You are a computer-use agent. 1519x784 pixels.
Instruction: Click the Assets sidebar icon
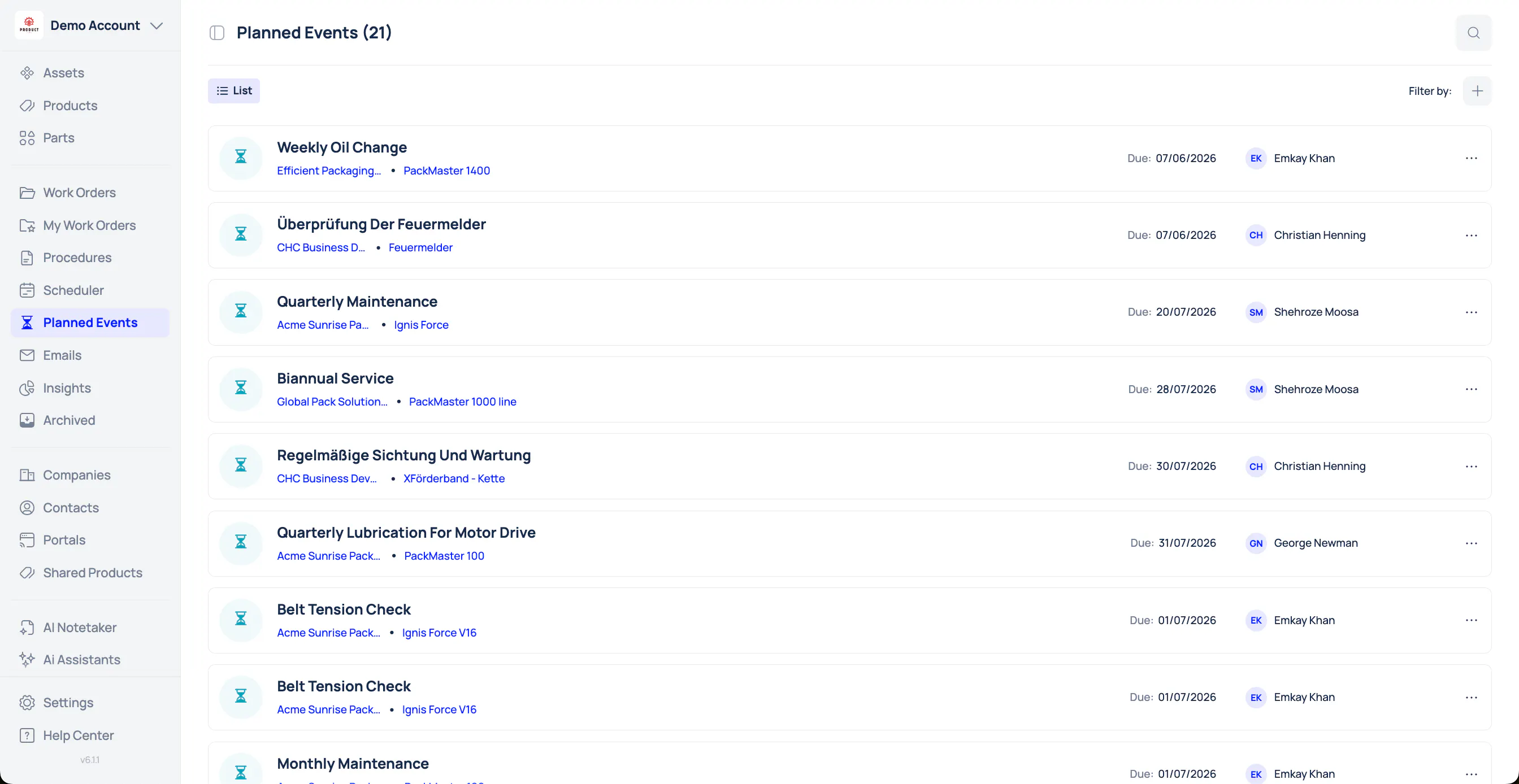pyautogui.click(x=27, y=73)
